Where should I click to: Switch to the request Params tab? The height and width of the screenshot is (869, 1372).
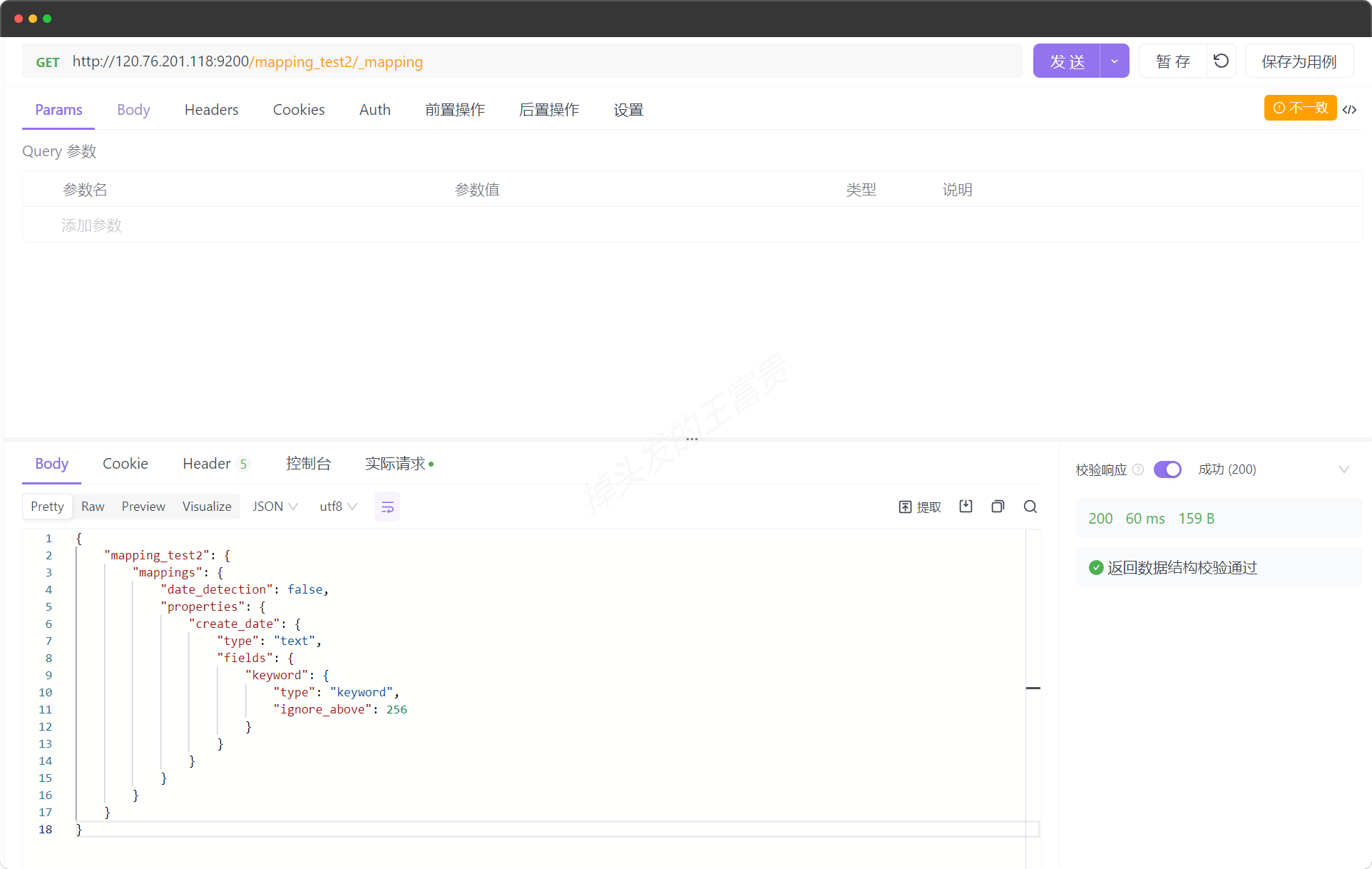(x=58, y=110)
